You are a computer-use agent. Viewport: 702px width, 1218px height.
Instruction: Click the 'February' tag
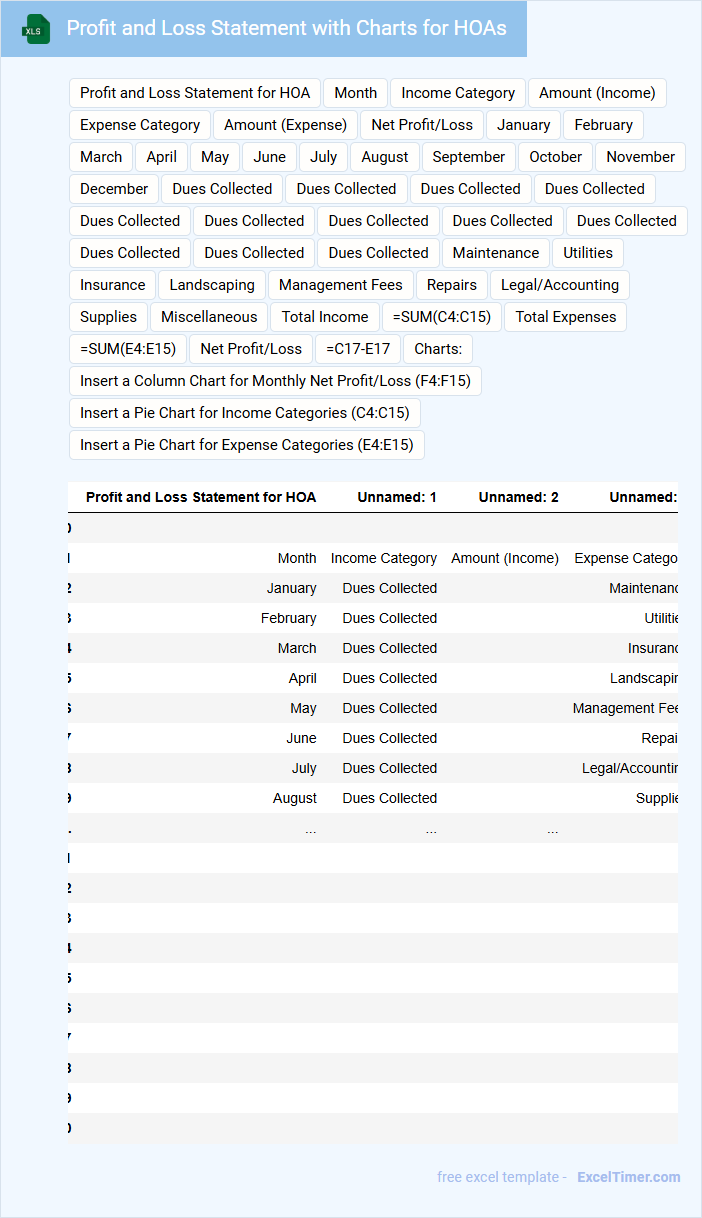tap(603, 125)
